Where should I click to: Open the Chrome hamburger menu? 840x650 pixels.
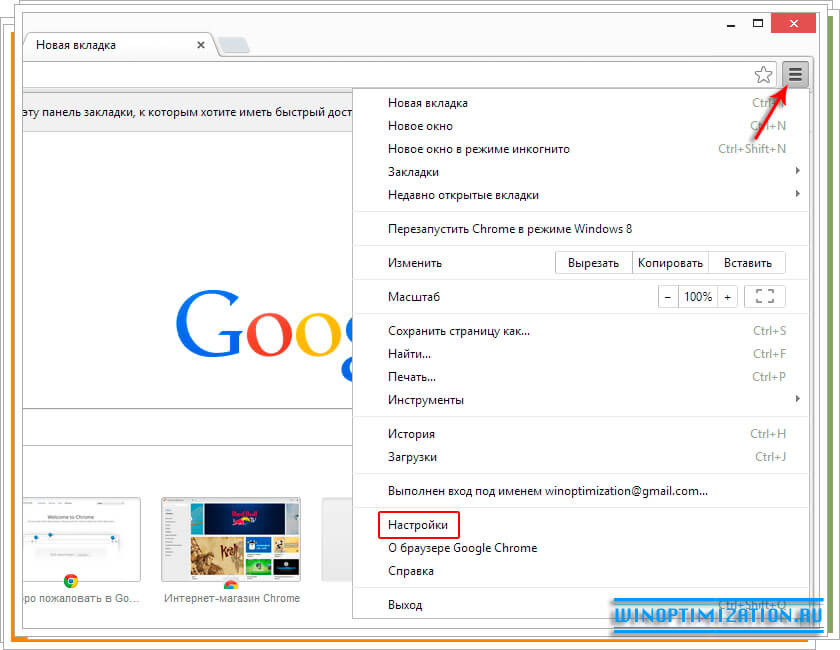[795, 74]
